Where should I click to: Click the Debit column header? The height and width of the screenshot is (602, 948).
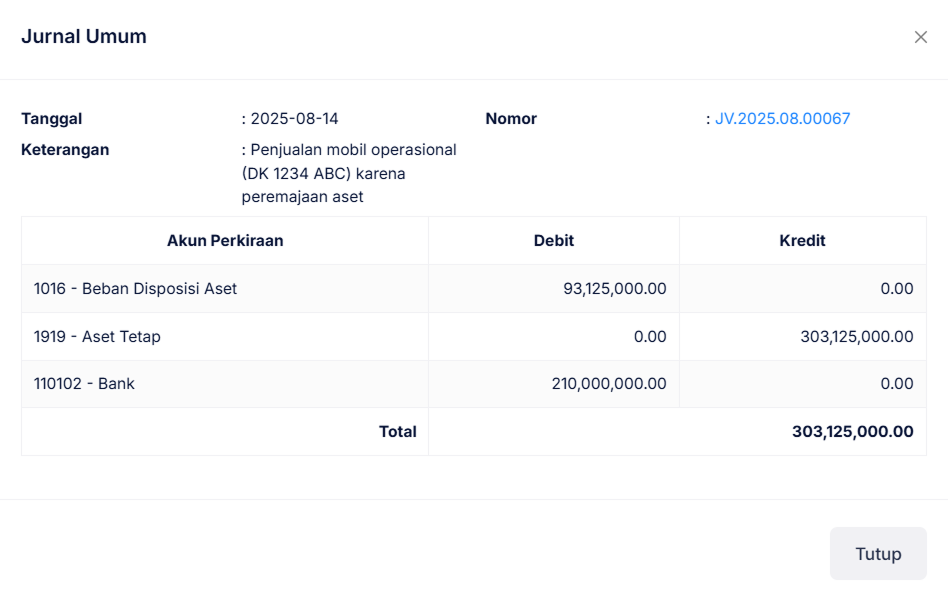click(x=553, y=241)
